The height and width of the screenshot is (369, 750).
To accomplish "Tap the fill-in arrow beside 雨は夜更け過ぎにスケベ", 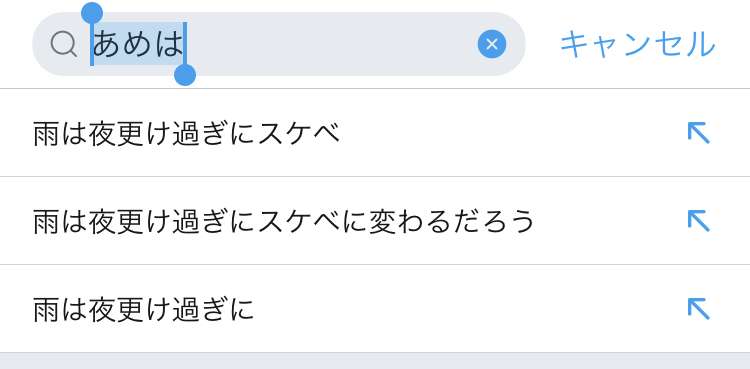I will coord(698,133).
